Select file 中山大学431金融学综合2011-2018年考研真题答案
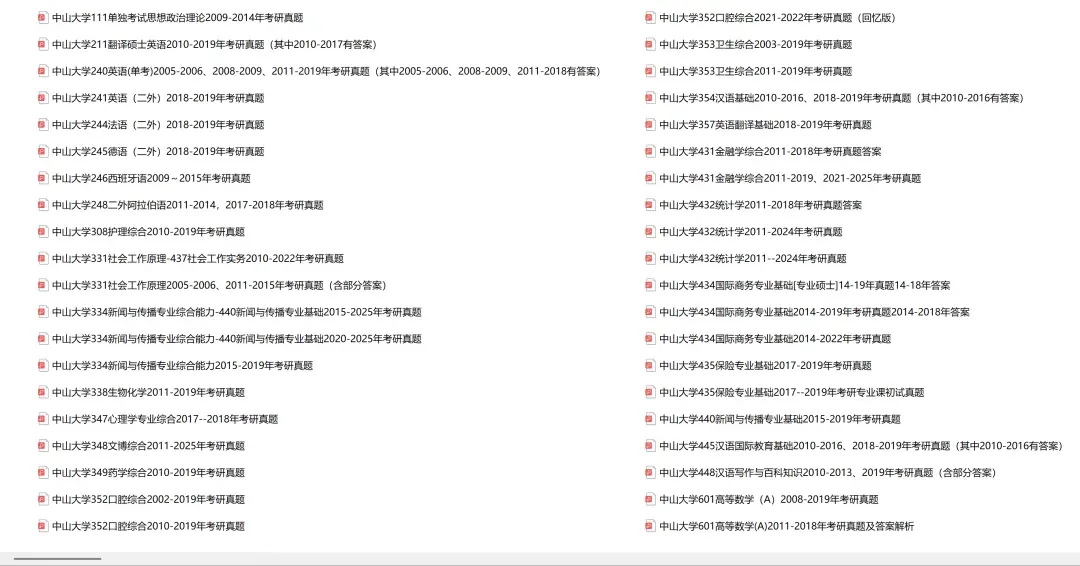This screenshot has width=1080, height=566. point(770,151)
